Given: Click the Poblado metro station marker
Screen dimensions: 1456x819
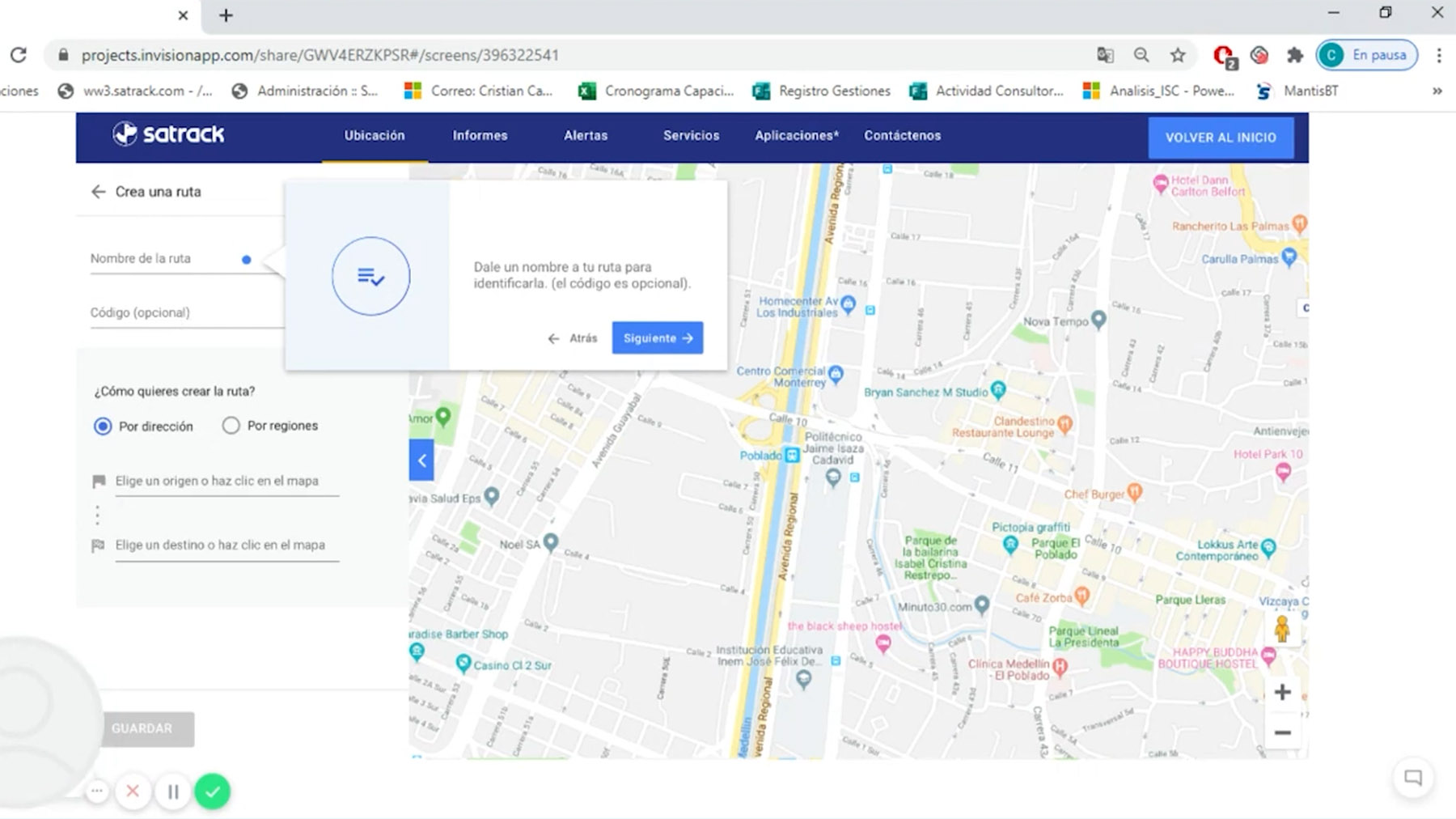Looking at the screenshot, I should click(793, 456).
